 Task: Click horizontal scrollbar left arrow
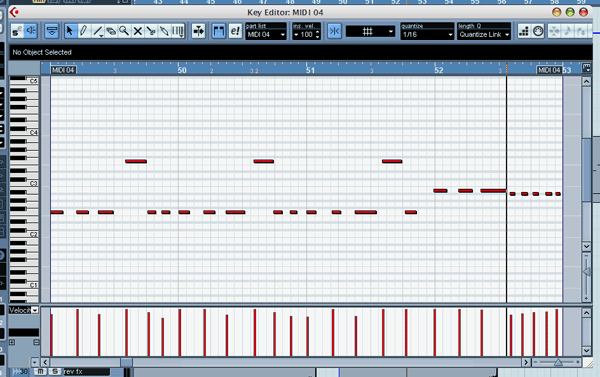click(x=45, y=362)
